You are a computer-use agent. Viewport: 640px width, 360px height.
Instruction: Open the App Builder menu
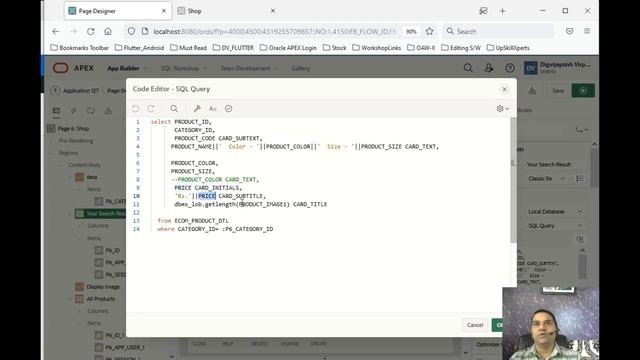[x=127, y=68]
